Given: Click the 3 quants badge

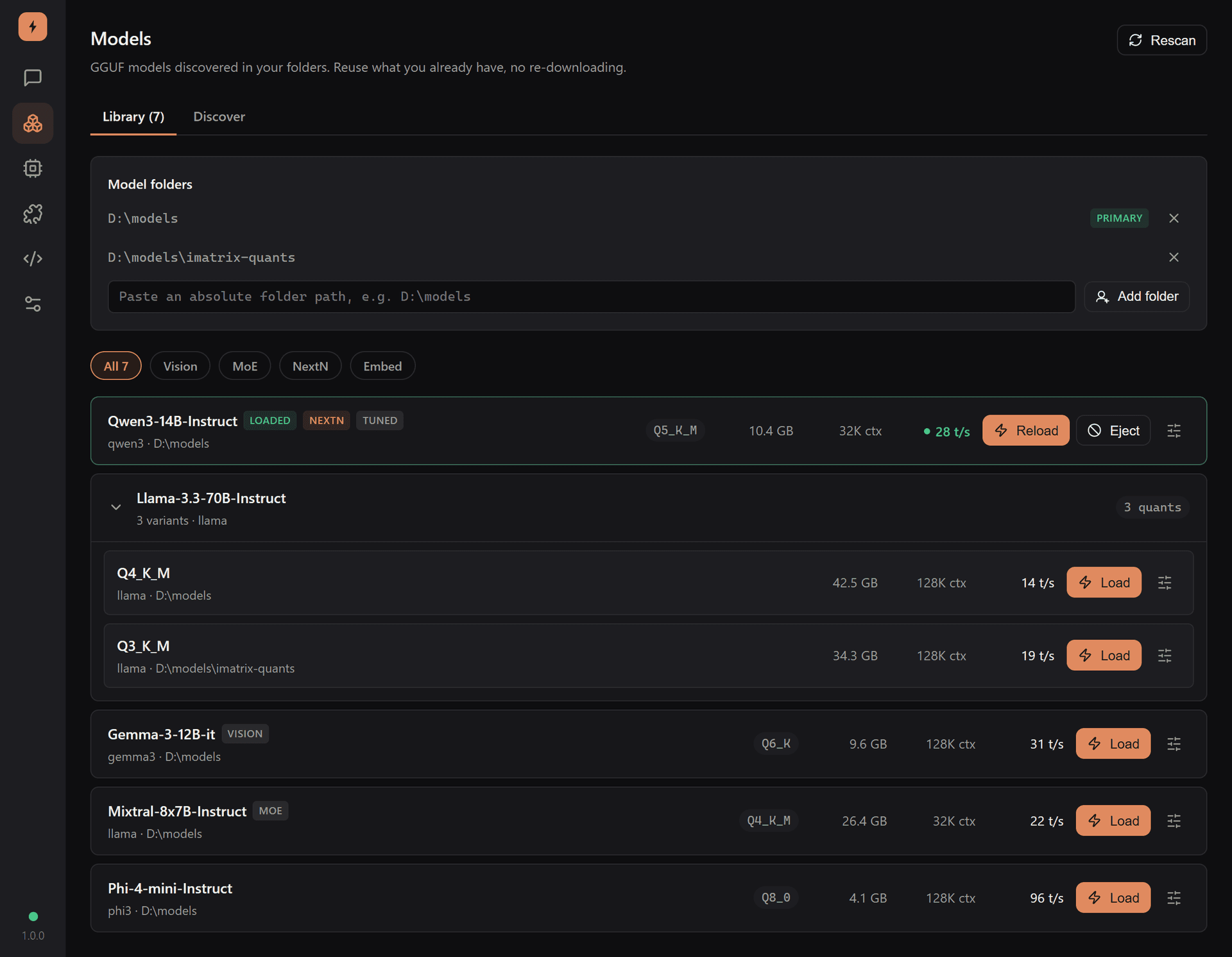Looking at the screenshot, I should pos(1152,507).
